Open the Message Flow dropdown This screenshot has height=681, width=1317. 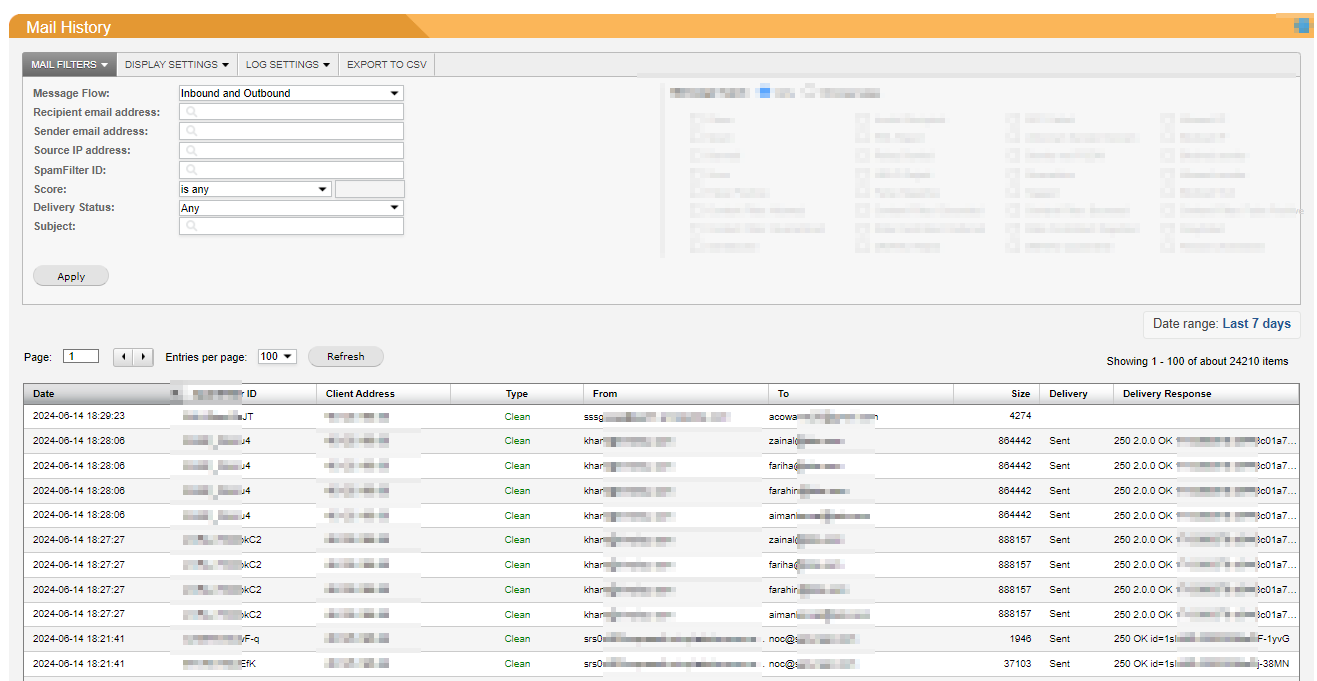(x=290, y=93)
